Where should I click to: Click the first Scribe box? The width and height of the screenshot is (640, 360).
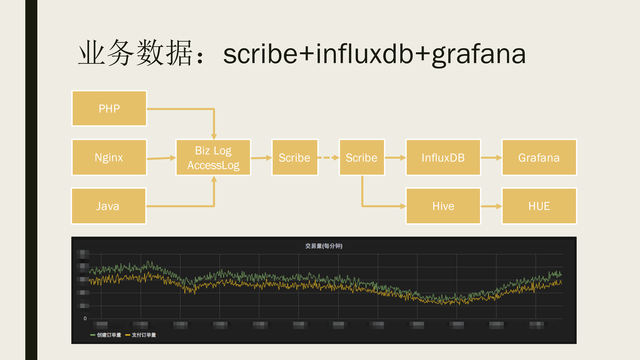coord(295,158)
